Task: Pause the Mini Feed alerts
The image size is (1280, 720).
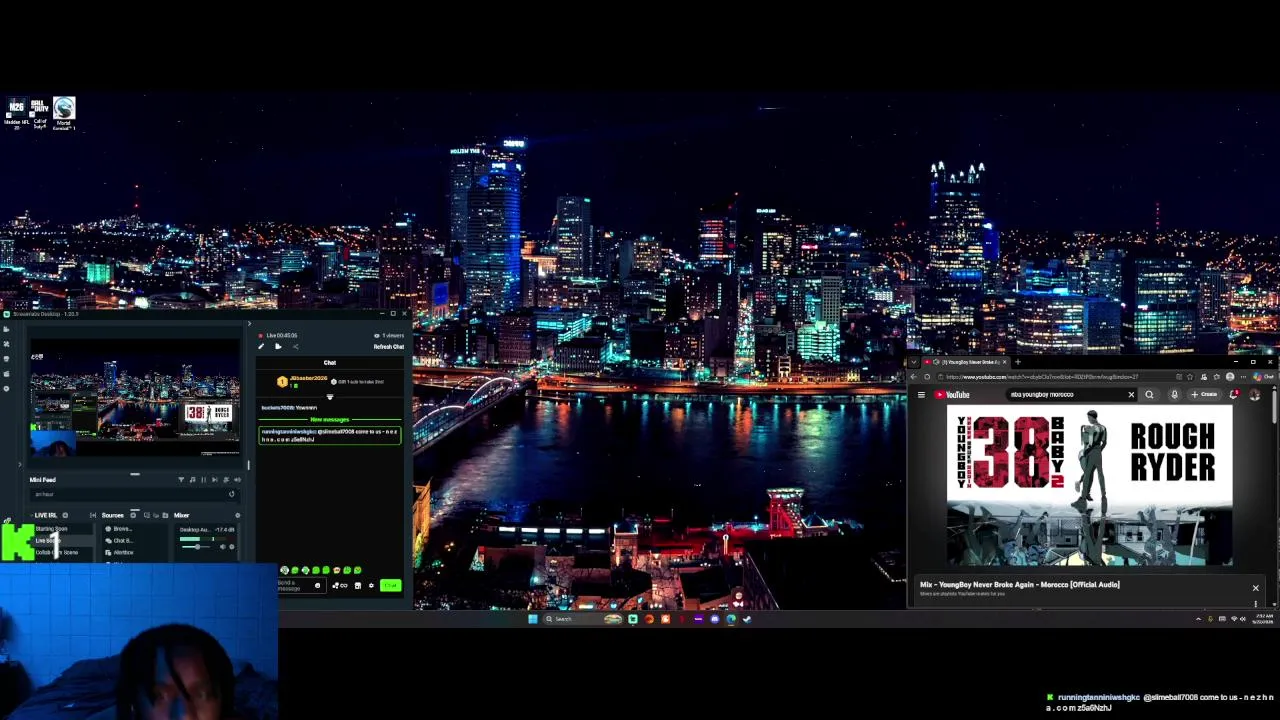Action: [x=203, y=479]
